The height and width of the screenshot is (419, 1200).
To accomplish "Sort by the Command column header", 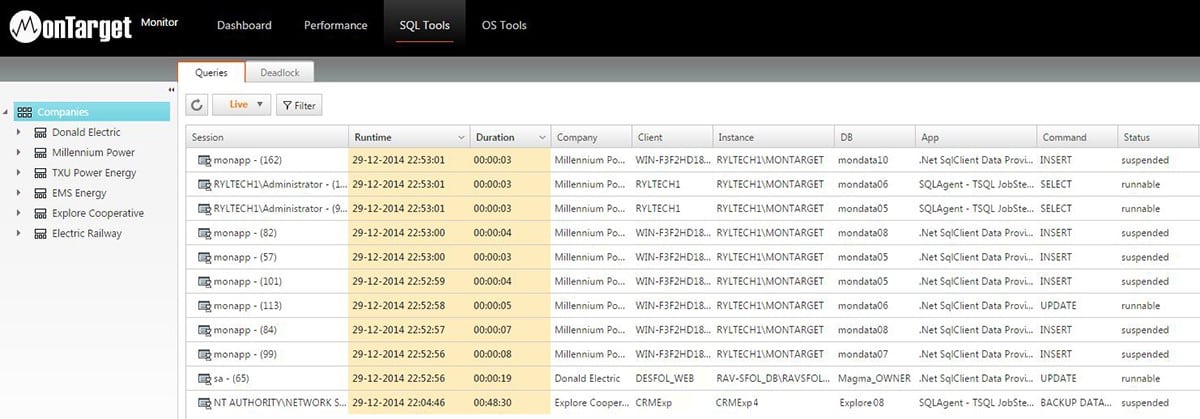I will (x=1075, y=137).
